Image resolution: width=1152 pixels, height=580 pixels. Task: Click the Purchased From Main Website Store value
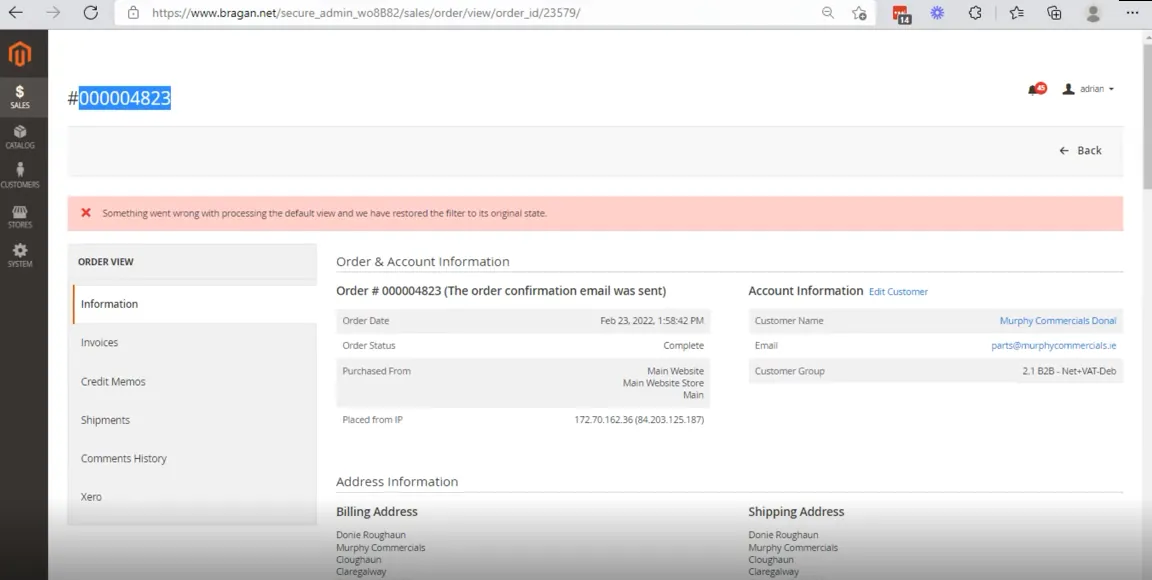pos(663,383)
